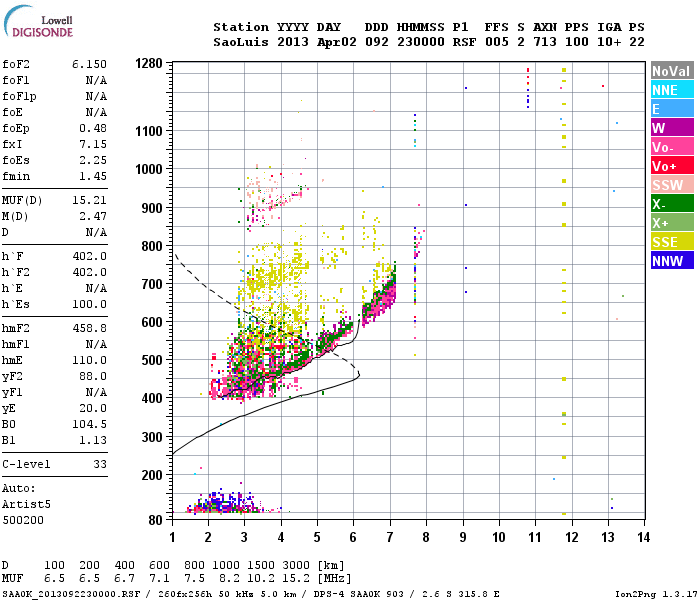Click the RSF program value
Image resolution: width=700 pixels, height=600 pixels.
[464, 42]
